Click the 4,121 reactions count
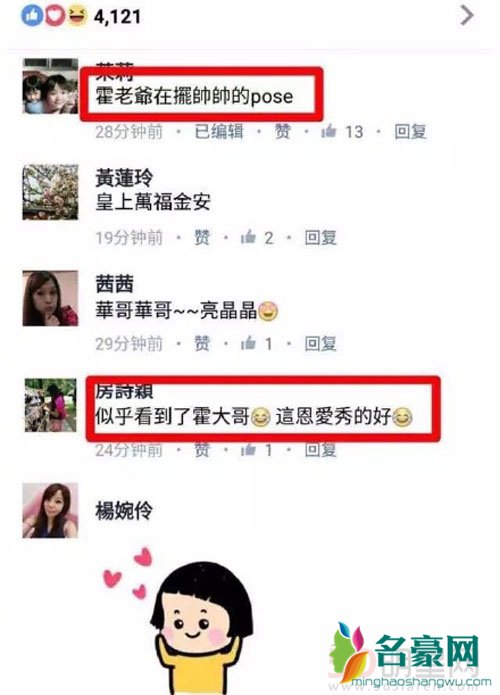Screen dimensions: 500x695 pyautogui.click(x=117, y=17)
